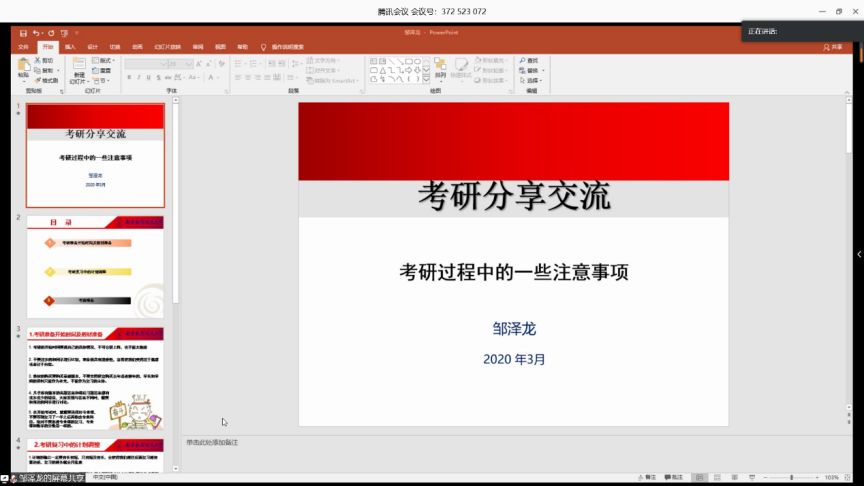This screenshot has width=864, height=486.
Task: Switch to slide sorter view icon
Action: tap(716, 478)
